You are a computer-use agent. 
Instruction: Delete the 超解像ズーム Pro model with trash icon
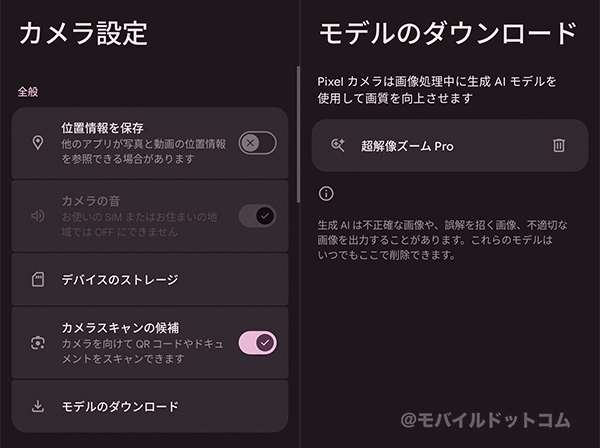559,145
